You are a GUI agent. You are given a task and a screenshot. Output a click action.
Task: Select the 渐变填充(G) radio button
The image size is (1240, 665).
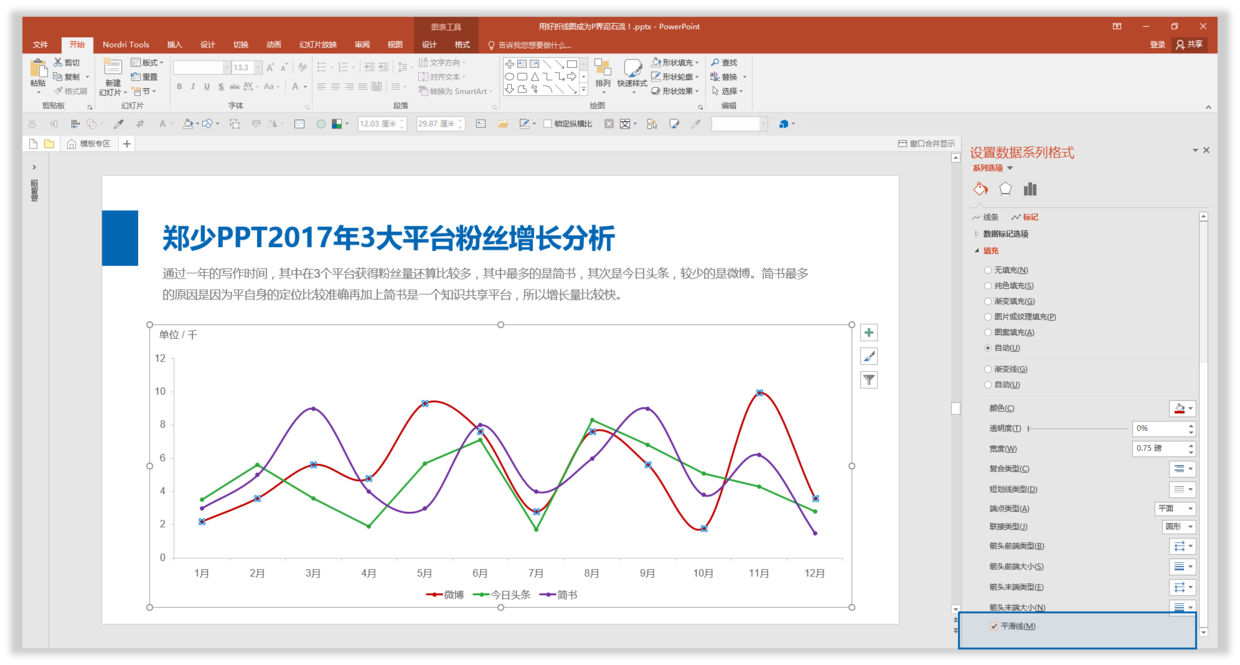pos(988,301)
